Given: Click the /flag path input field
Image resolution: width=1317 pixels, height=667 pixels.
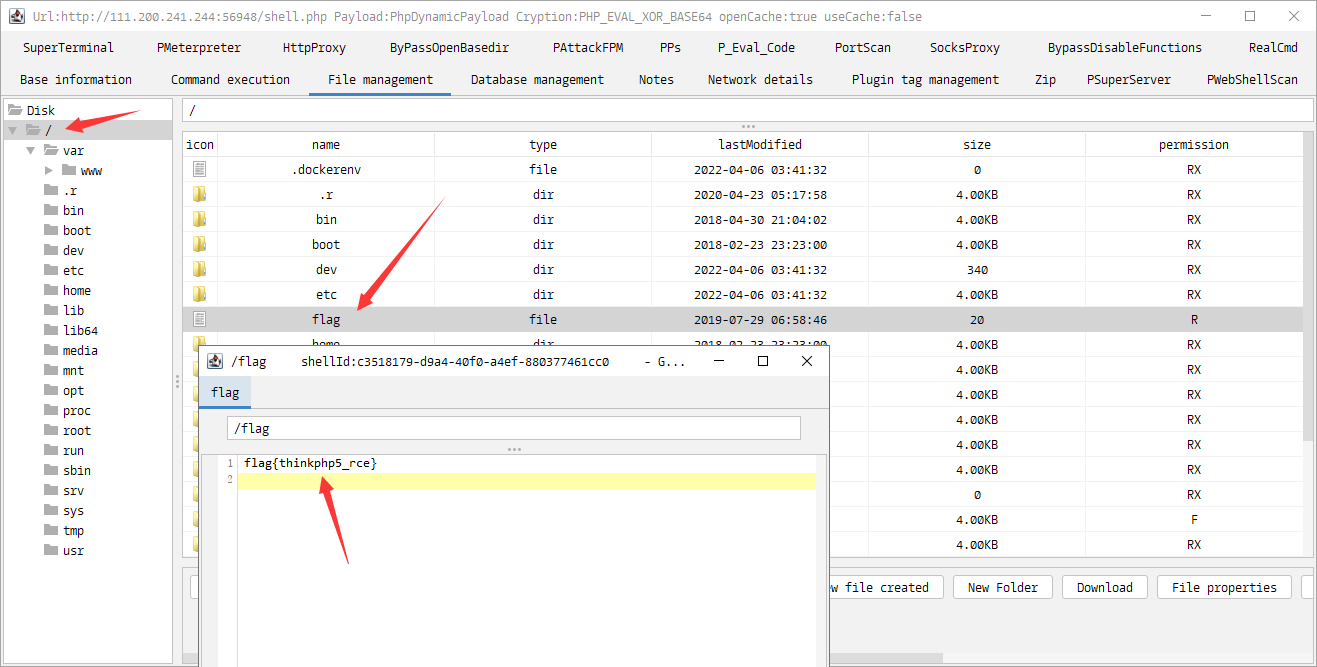Looking at the screenshot, I should (x=514, y=428).
